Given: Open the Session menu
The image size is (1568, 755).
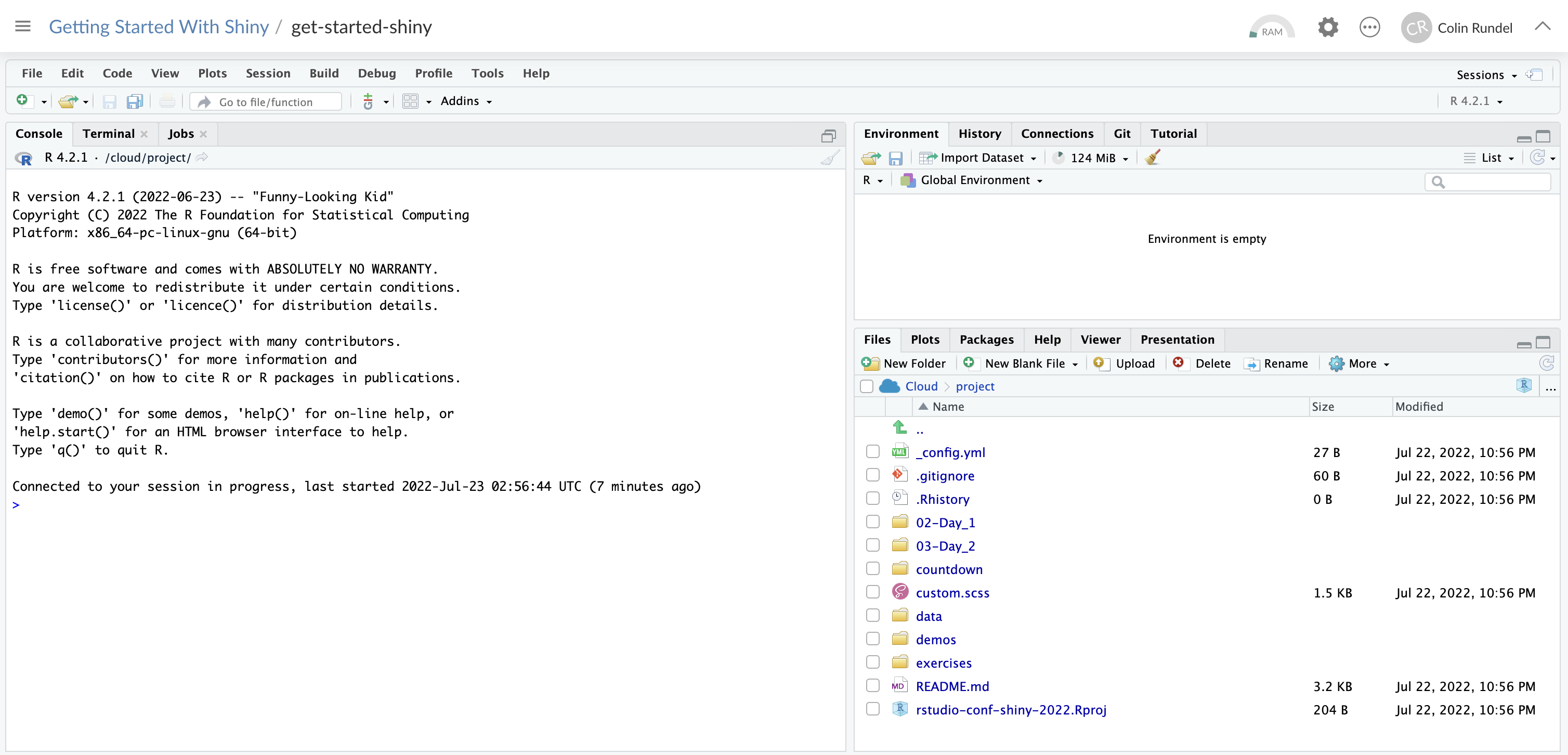Looking at the screenshot, I should 268,73.
